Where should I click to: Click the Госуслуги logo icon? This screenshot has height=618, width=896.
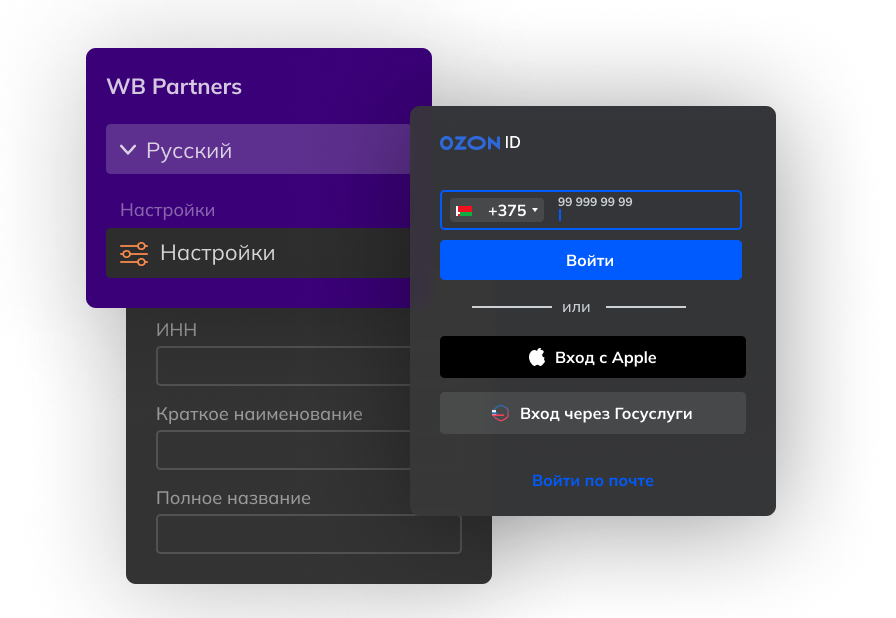pos(501,413)
